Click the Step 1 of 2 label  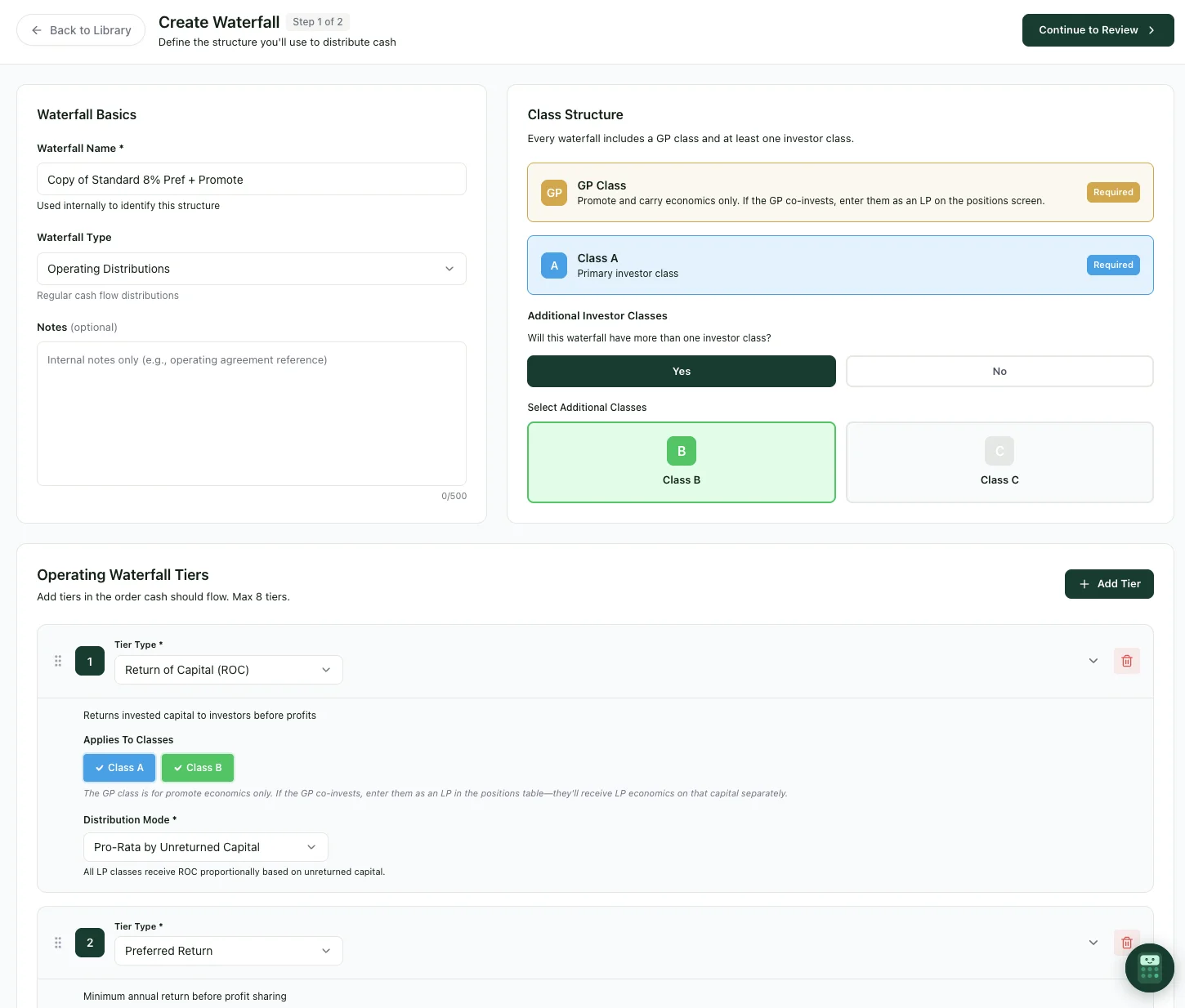coord(318,21)
